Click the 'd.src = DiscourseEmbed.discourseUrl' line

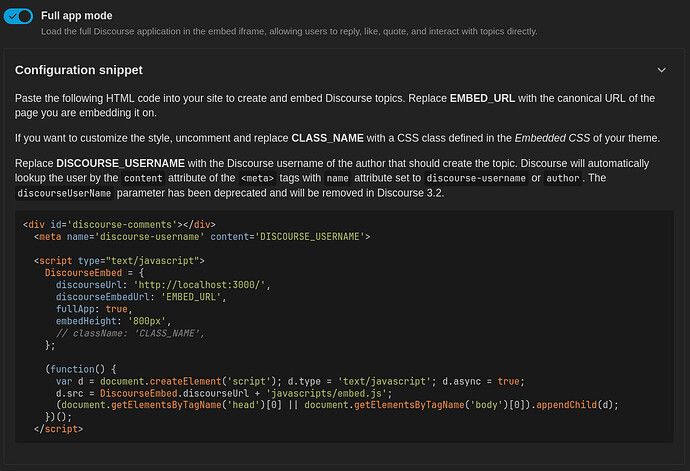(224, 393)
